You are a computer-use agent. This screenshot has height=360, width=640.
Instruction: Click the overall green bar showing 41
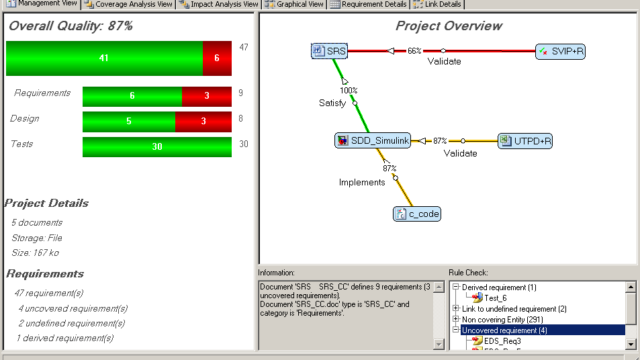[x=104, y=58]
